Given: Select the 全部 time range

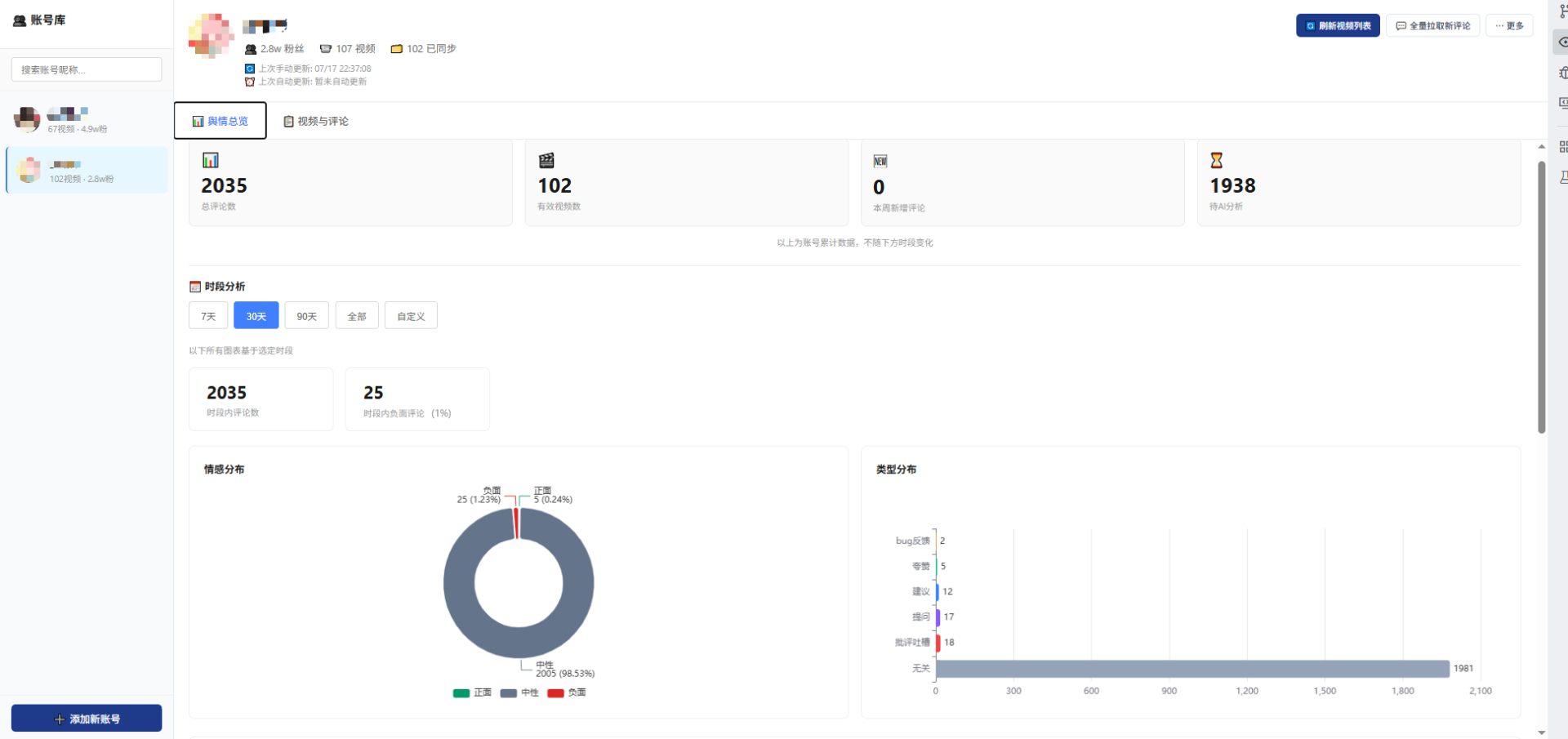Looking at the screenshot, I should pos(357,316).
